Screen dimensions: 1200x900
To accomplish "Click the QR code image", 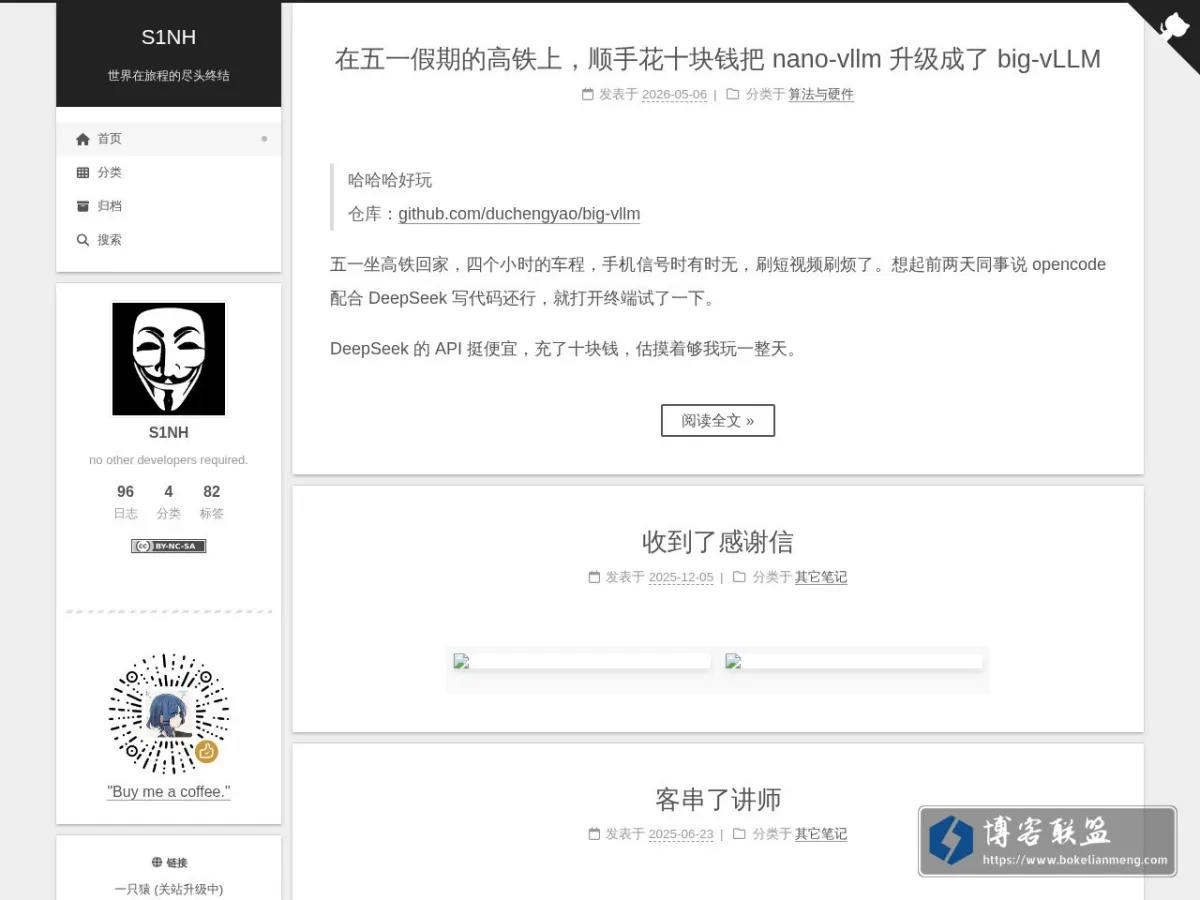I will [169, 714].
